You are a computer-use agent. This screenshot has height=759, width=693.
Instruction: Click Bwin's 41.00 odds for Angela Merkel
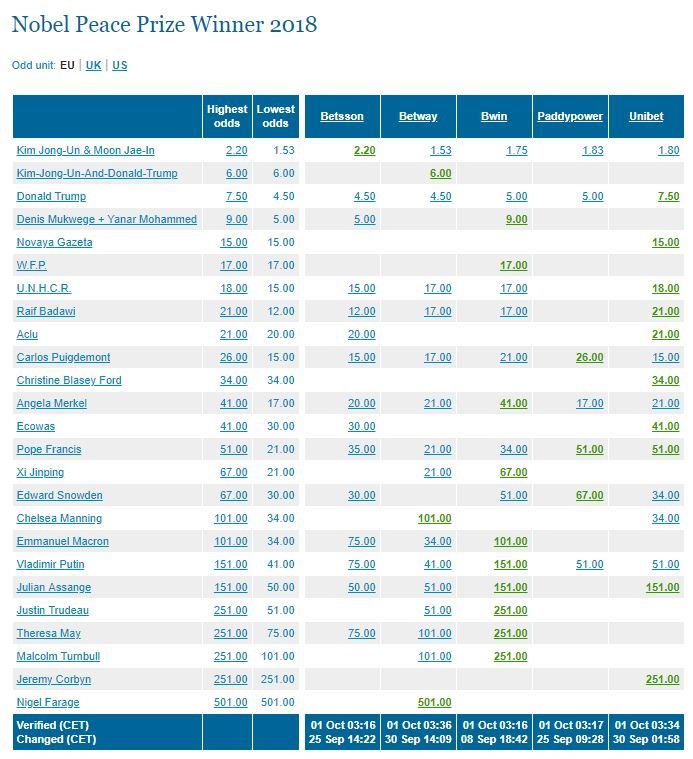pyautogui.click(x=513, y=403)
